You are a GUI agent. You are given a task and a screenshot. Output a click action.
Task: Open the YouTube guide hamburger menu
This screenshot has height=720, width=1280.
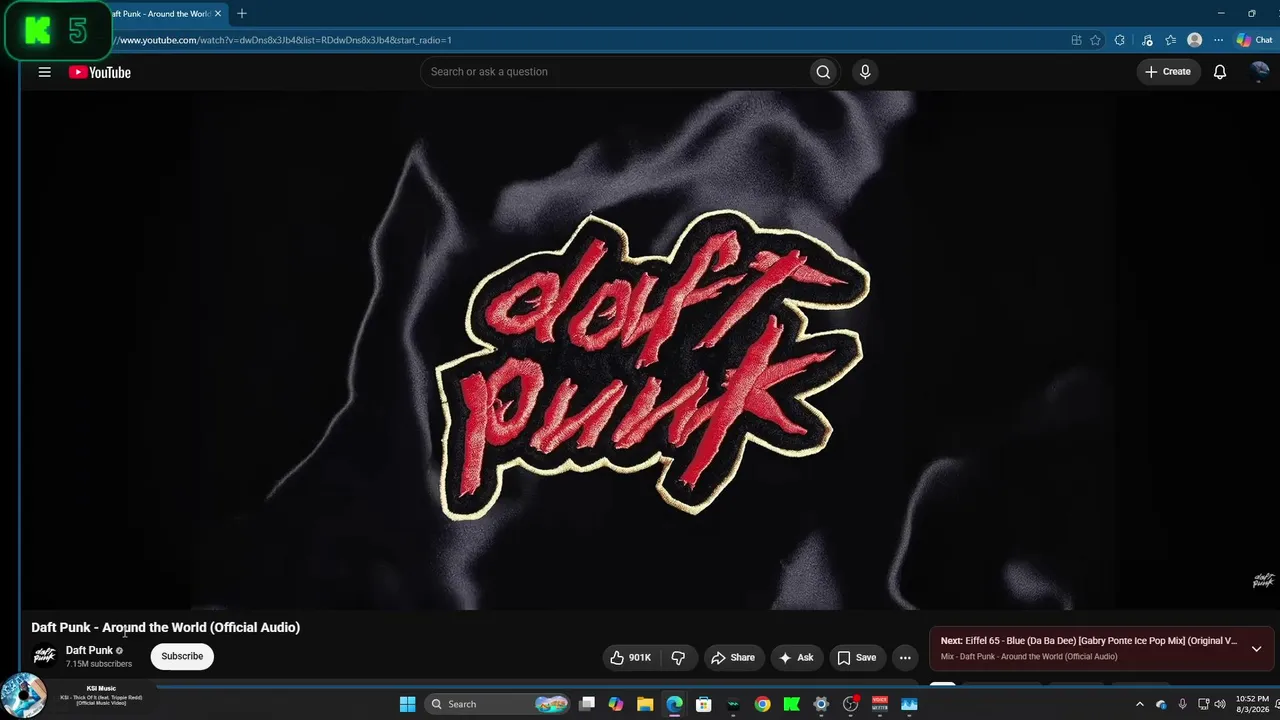[x=44, y=72]
